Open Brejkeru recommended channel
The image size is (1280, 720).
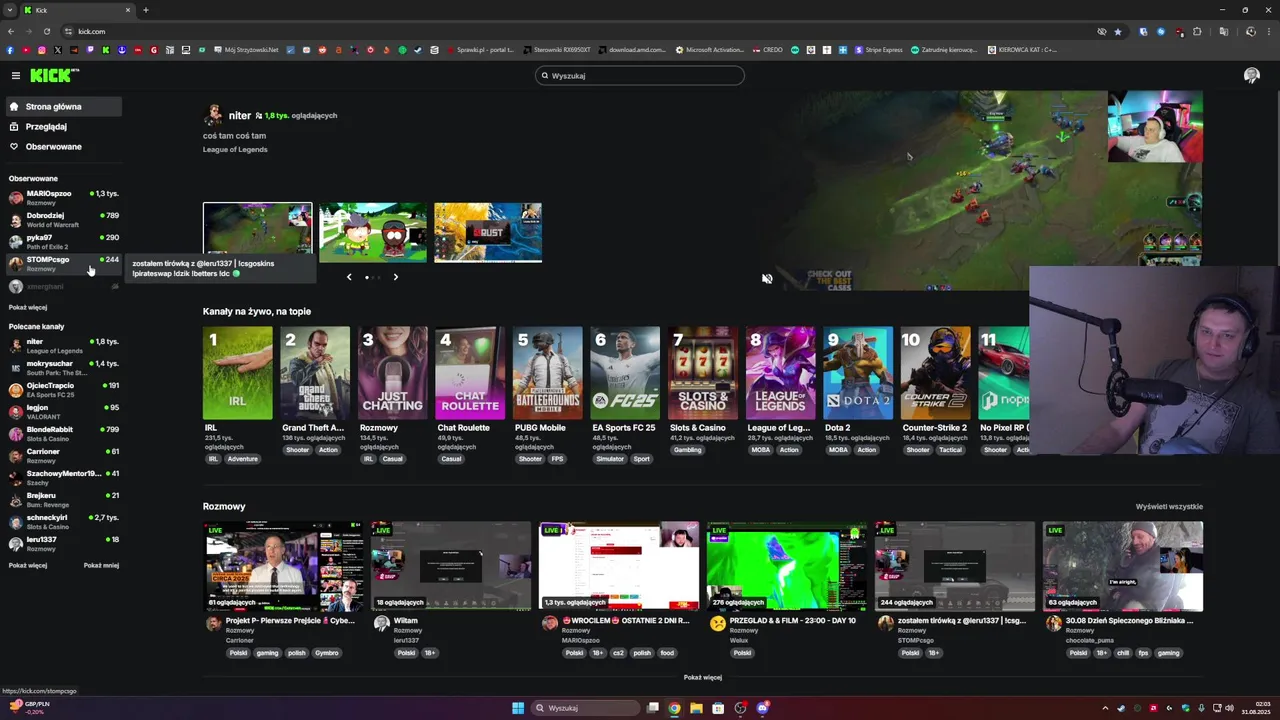click(x=62, y=499)
